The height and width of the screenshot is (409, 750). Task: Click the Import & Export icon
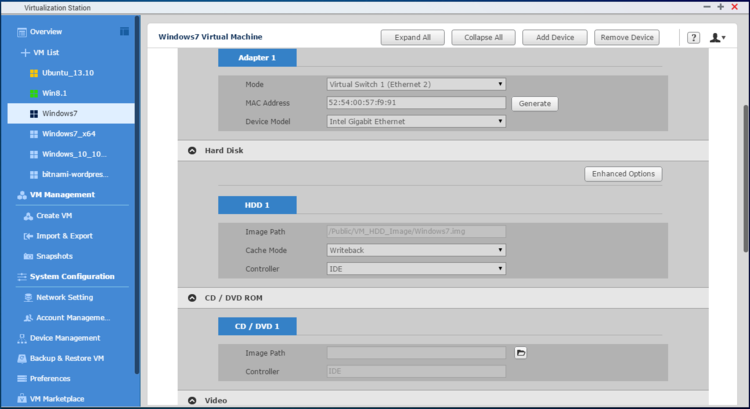(28, 236)
